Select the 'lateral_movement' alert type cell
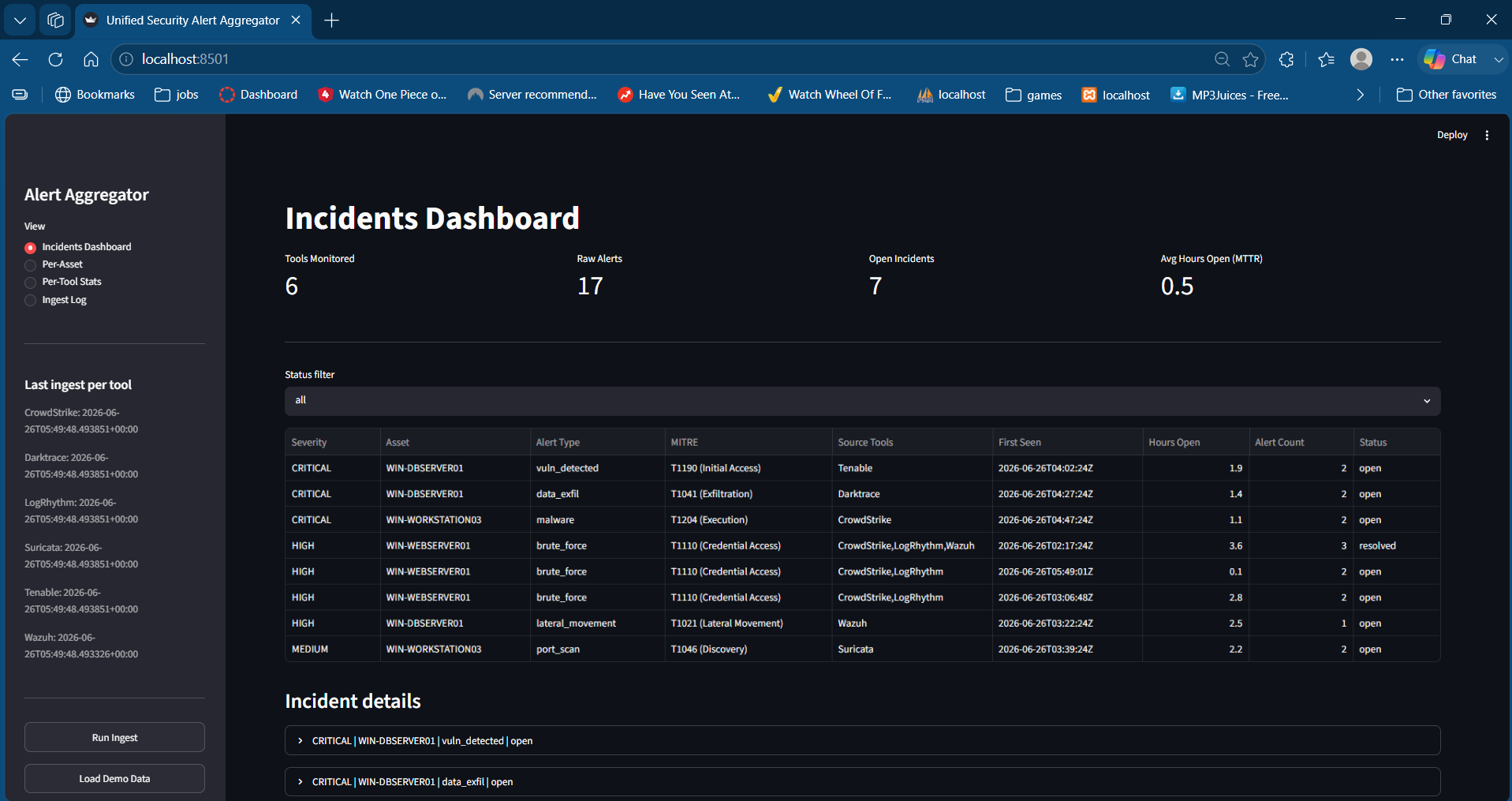The height and width of the screenshot is (801, 1512). (x=597, y=623)
